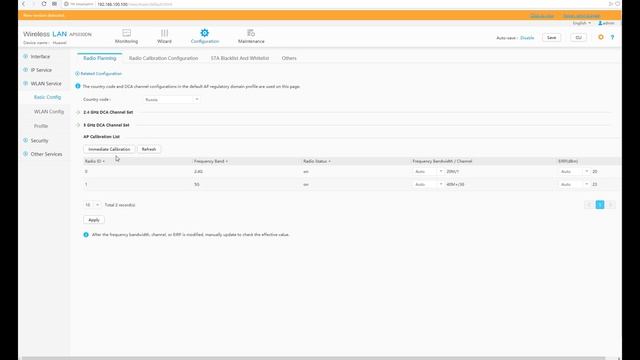The width and height of the screenshot is (640, 360).
Task: Click the Auto-save Disable link
Action: coord(527,38)
